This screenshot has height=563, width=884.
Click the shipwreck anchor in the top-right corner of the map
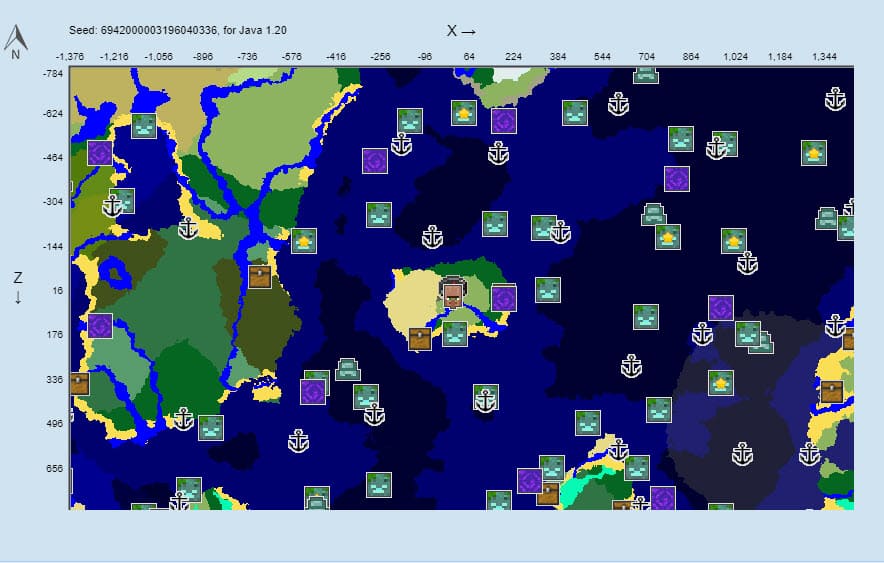835,99
